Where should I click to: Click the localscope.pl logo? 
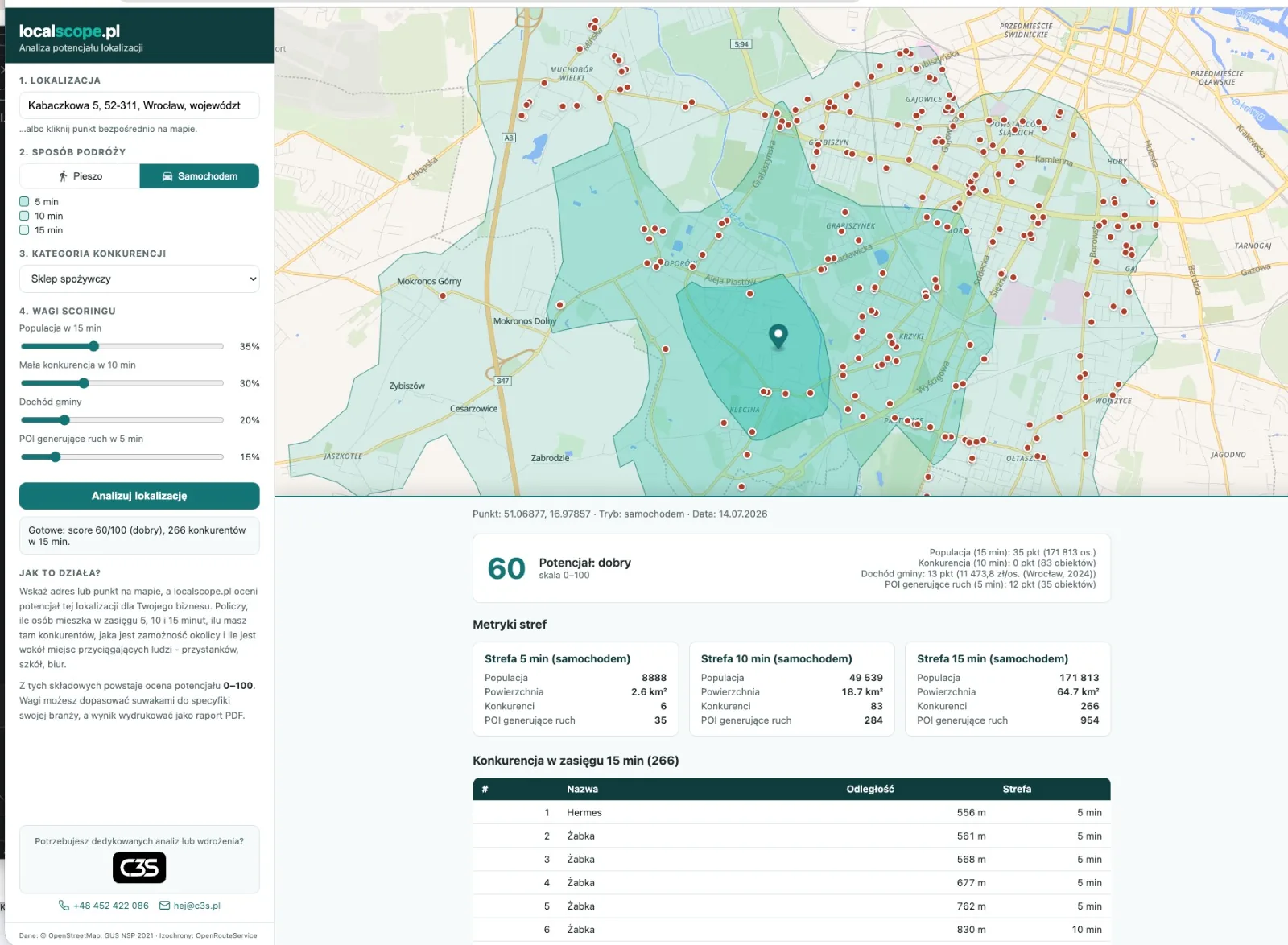[69, 31]
